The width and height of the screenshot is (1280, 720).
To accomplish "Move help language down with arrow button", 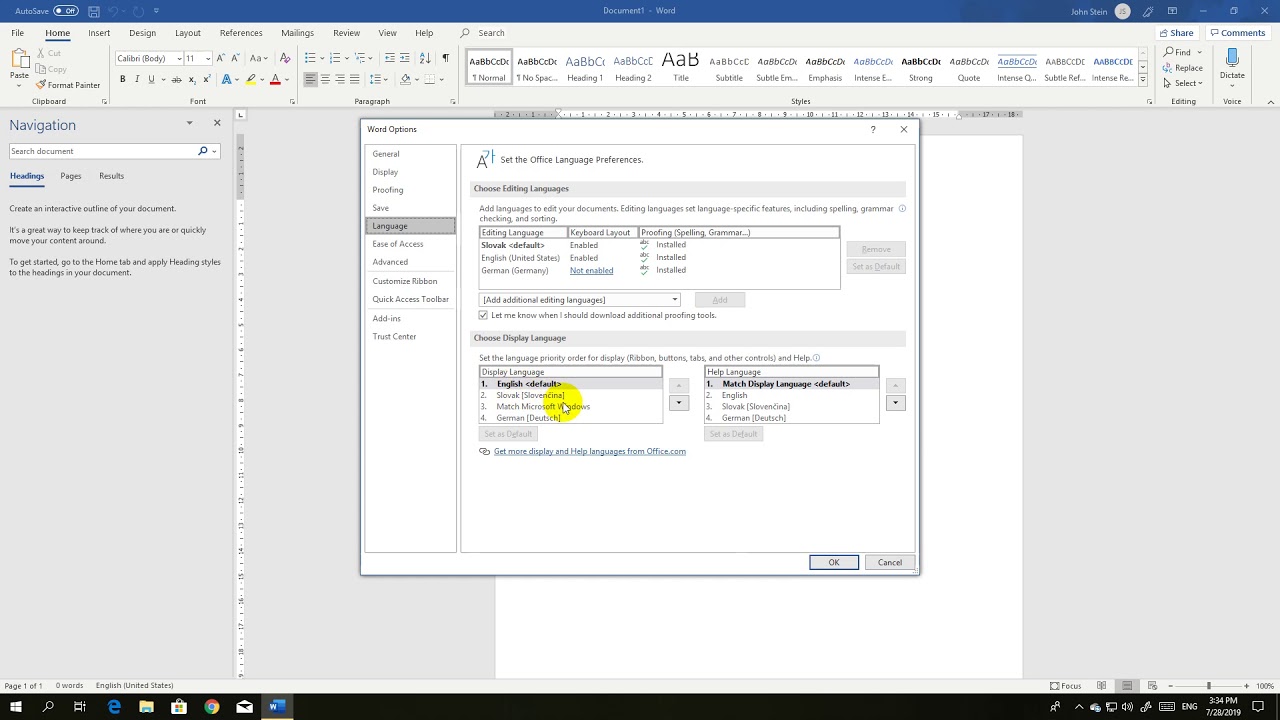I will [x=895, y=403].
